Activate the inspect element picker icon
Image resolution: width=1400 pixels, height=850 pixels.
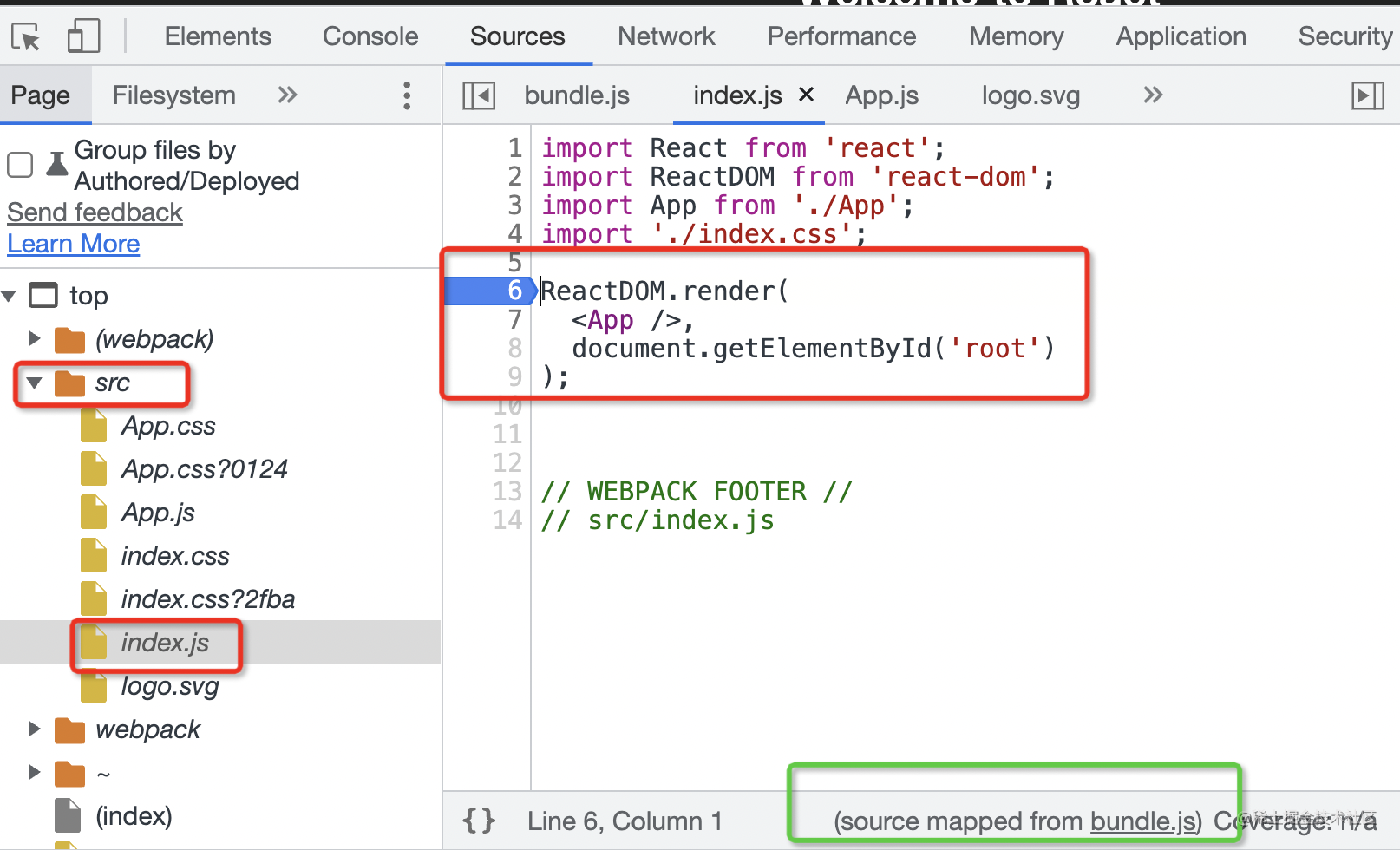[26, 37]
